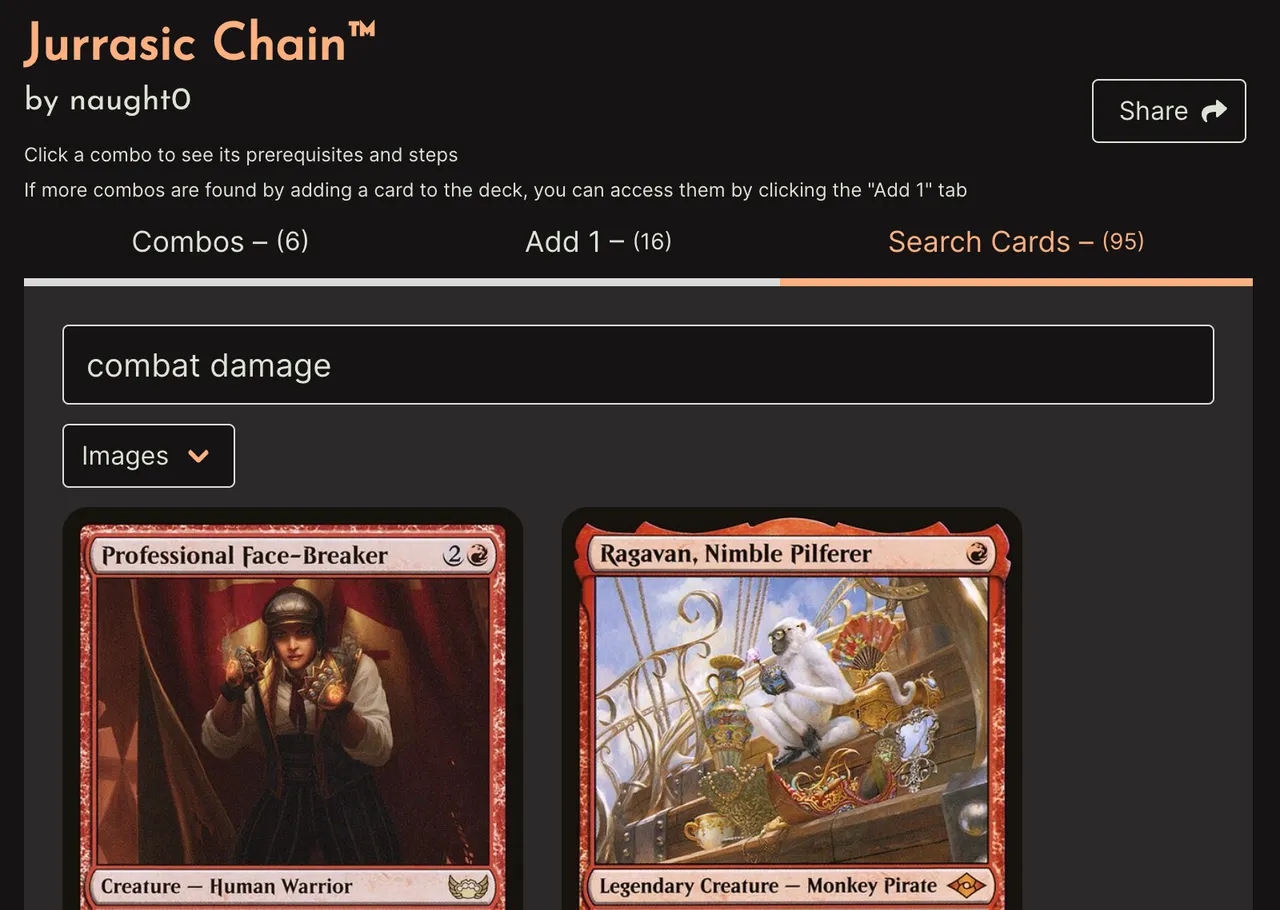Open the Ragavan, Nimble Pilferer card image

[x=792, y=709]
